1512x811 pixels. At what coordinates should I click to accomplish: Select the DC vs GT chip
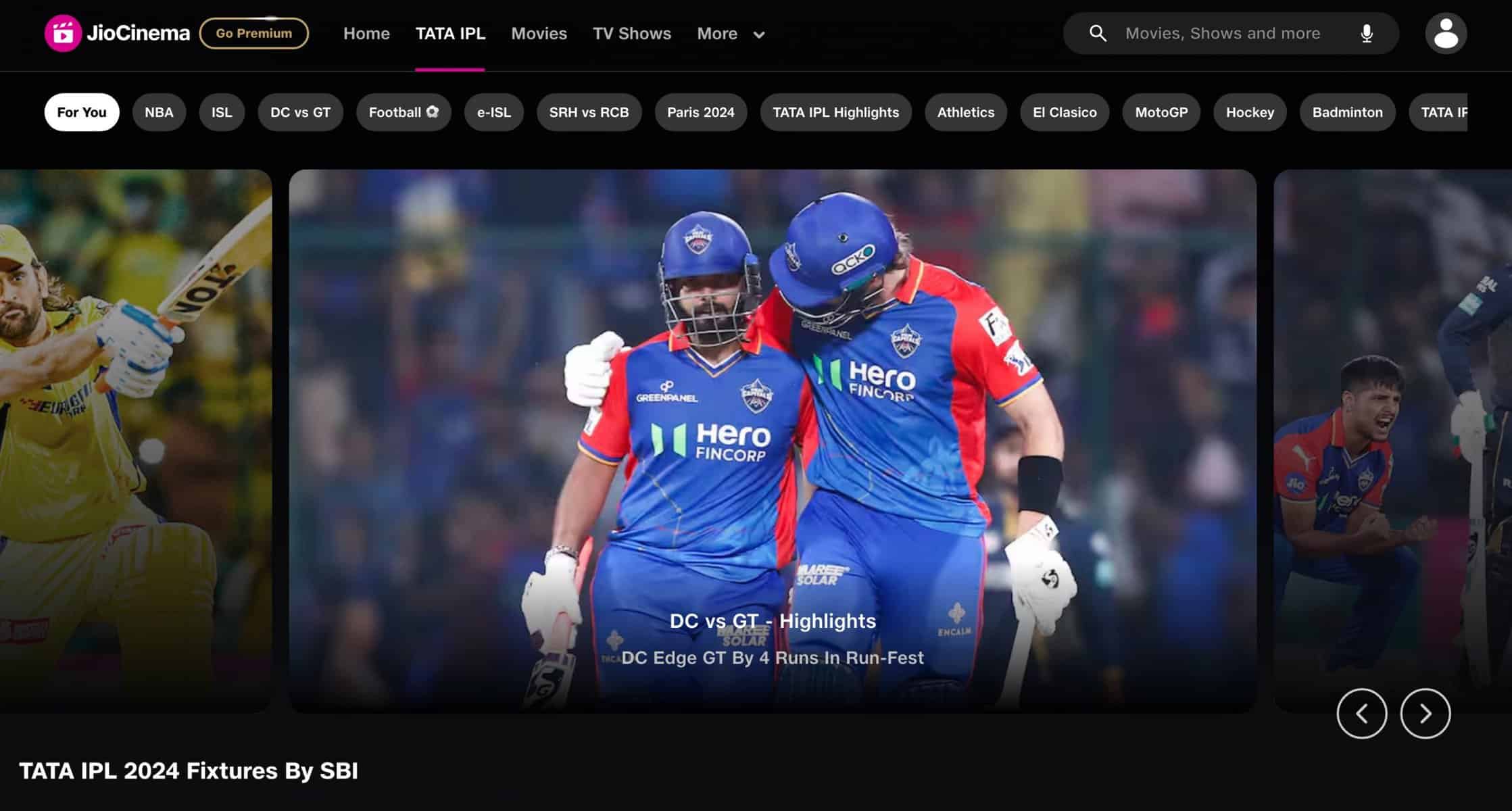pos(301,112)
